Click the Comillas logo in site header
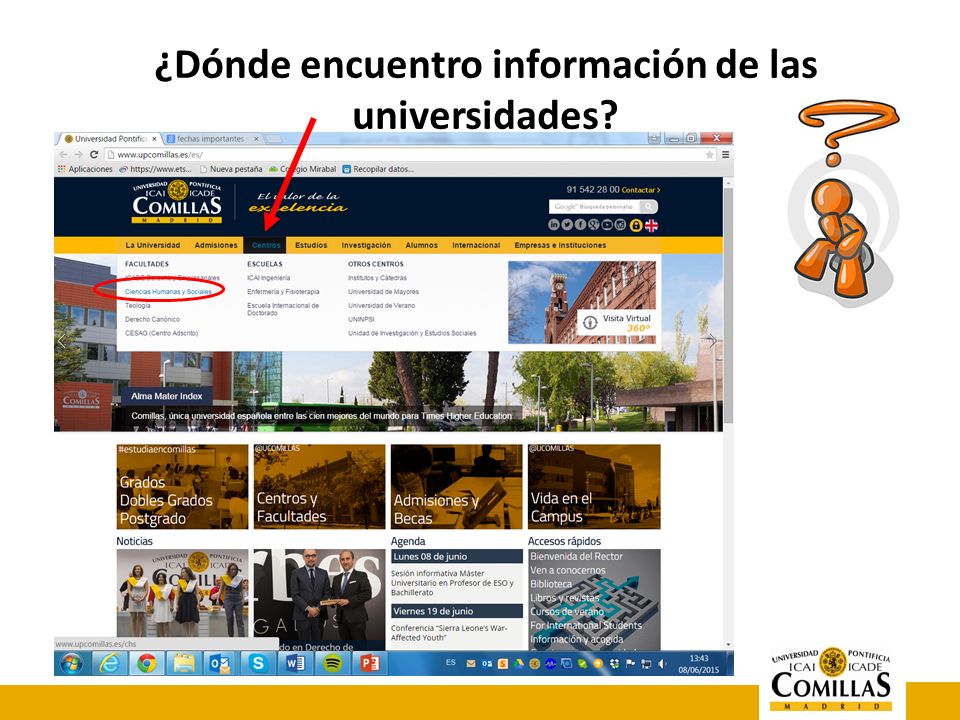The image size is (960, 720). [x=177, y=202]
